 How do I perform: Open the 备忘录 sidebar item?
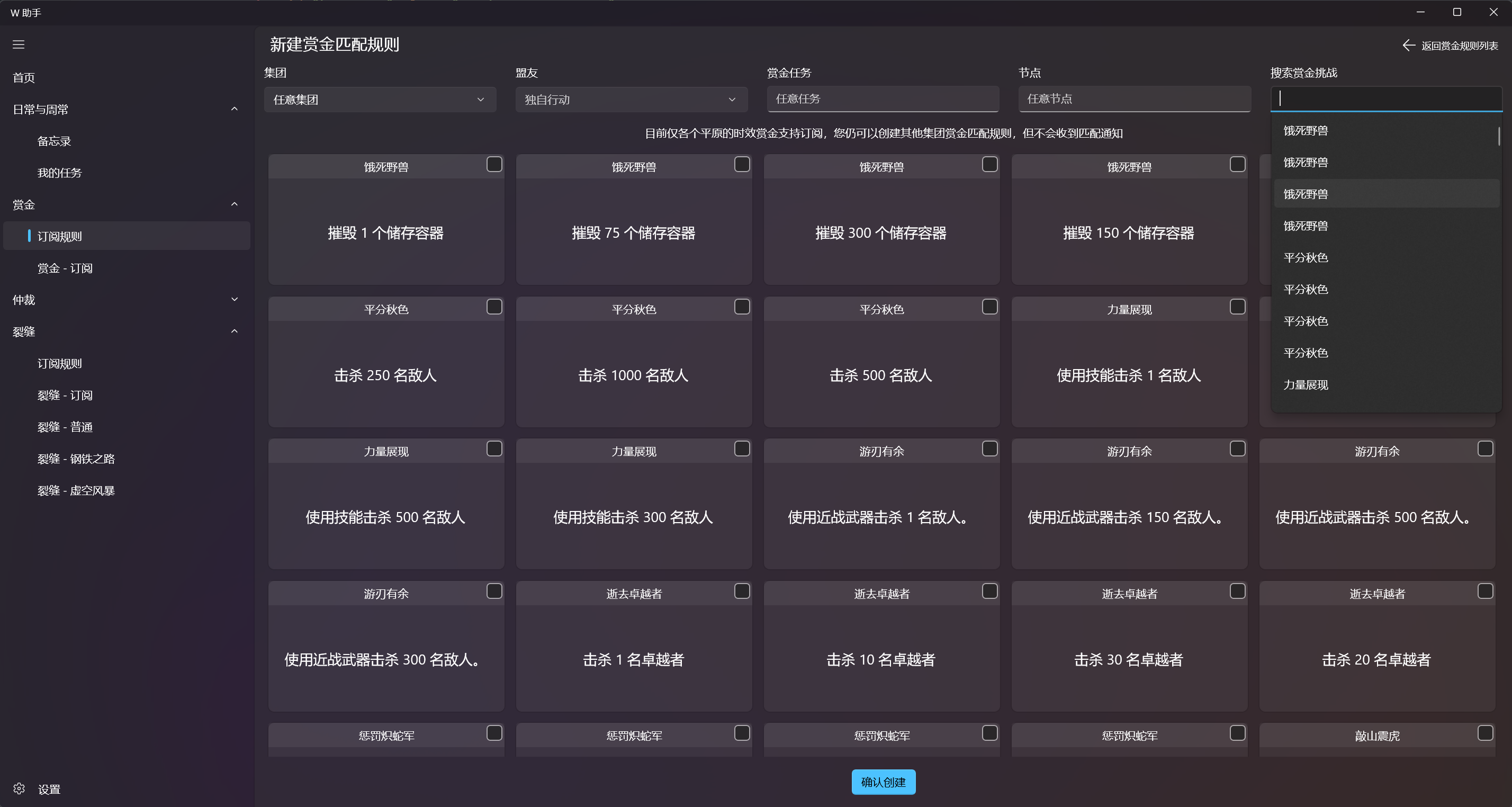coord(54,141)
